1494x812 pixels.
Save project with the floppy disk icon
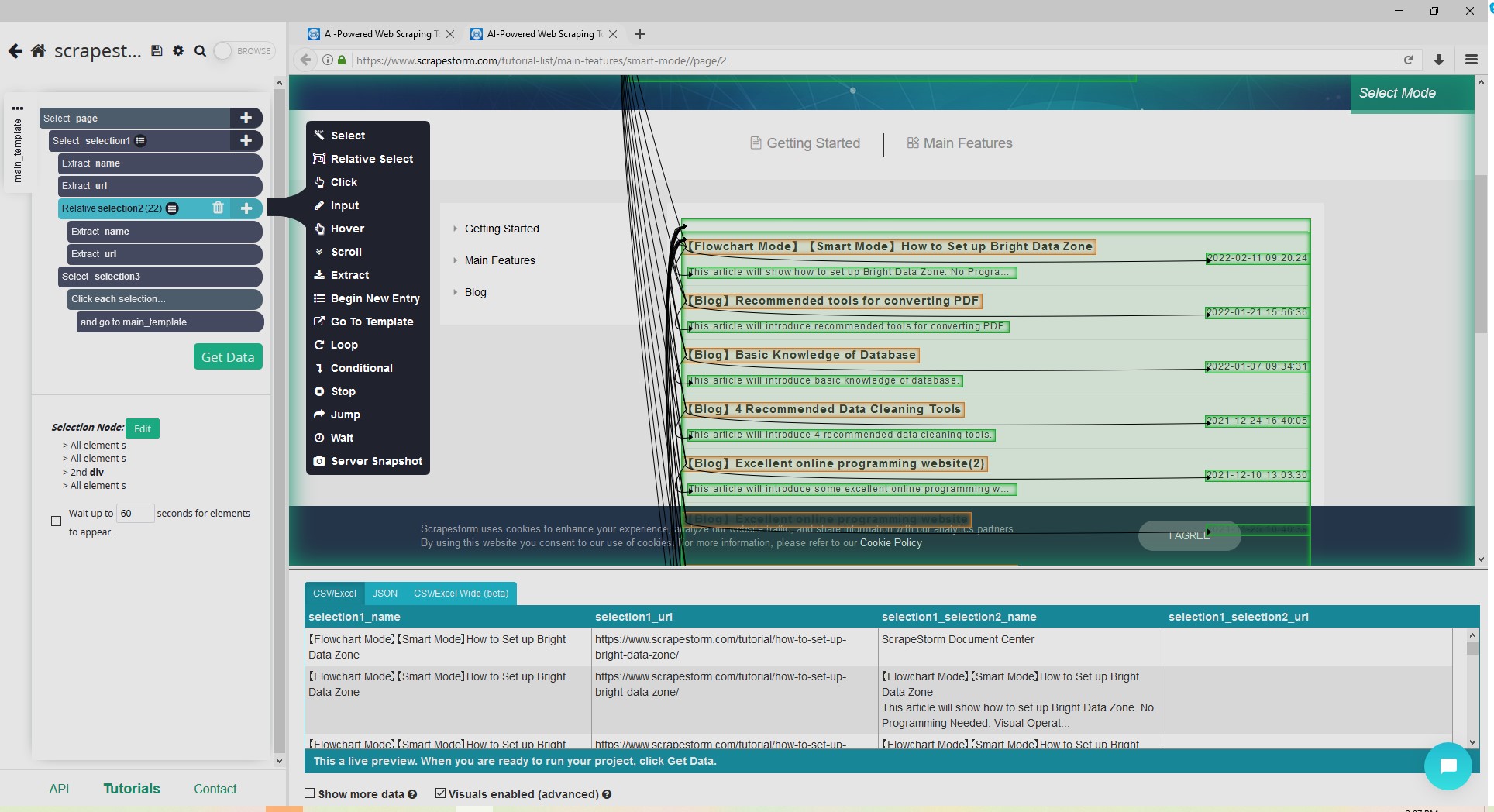pyautogui.click(x=157, y=50)
